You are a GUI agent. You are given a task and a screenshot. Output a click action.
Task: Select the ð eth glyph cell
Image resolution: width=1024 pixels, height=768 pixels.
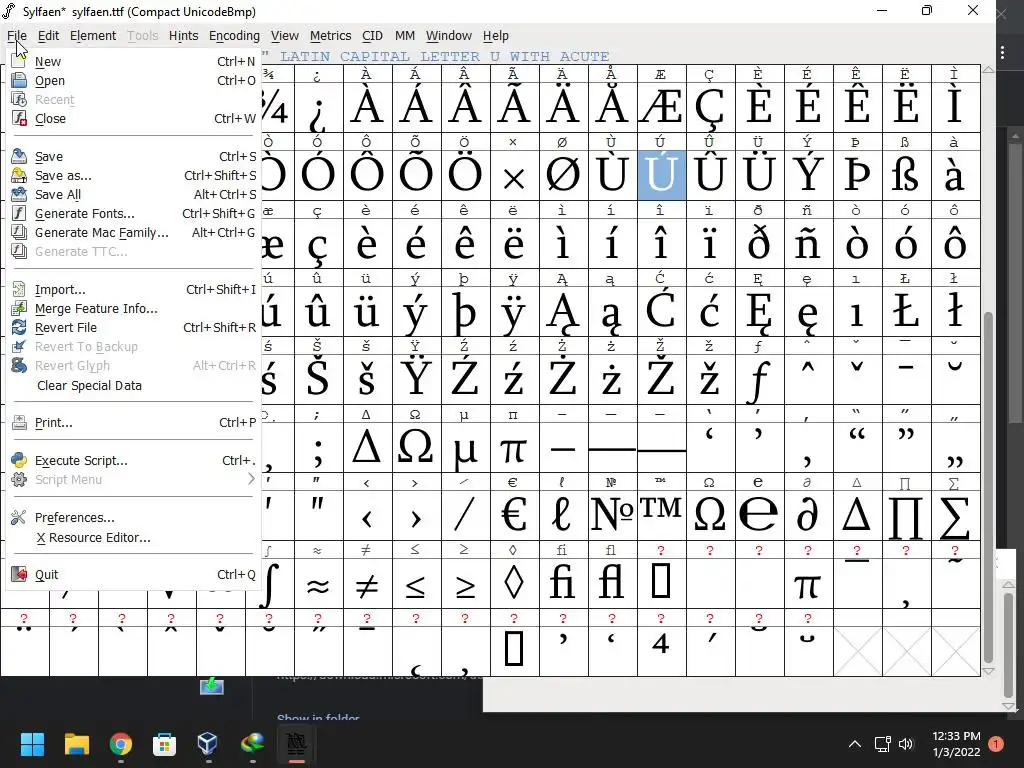pyautogui.click(x=760, y=244)
